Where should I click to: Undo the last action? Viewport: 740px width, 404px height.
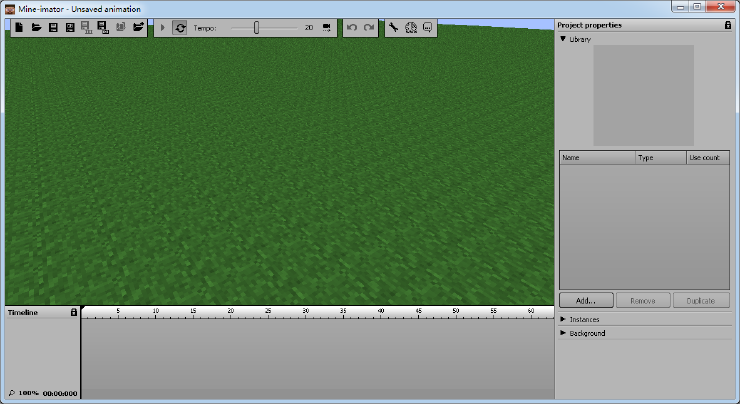[x=352, y=28]
